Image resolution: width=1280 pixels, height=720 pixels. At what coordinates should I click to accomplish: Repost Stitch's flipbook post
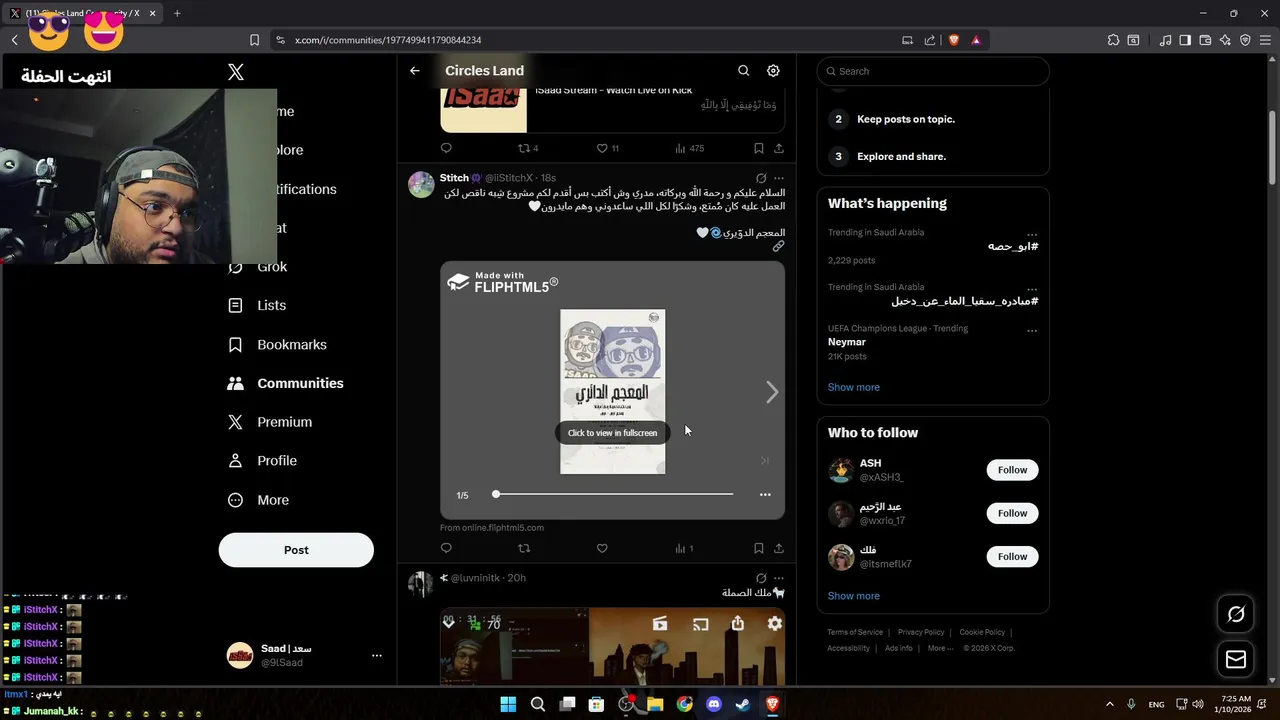(x=524, y=548)
